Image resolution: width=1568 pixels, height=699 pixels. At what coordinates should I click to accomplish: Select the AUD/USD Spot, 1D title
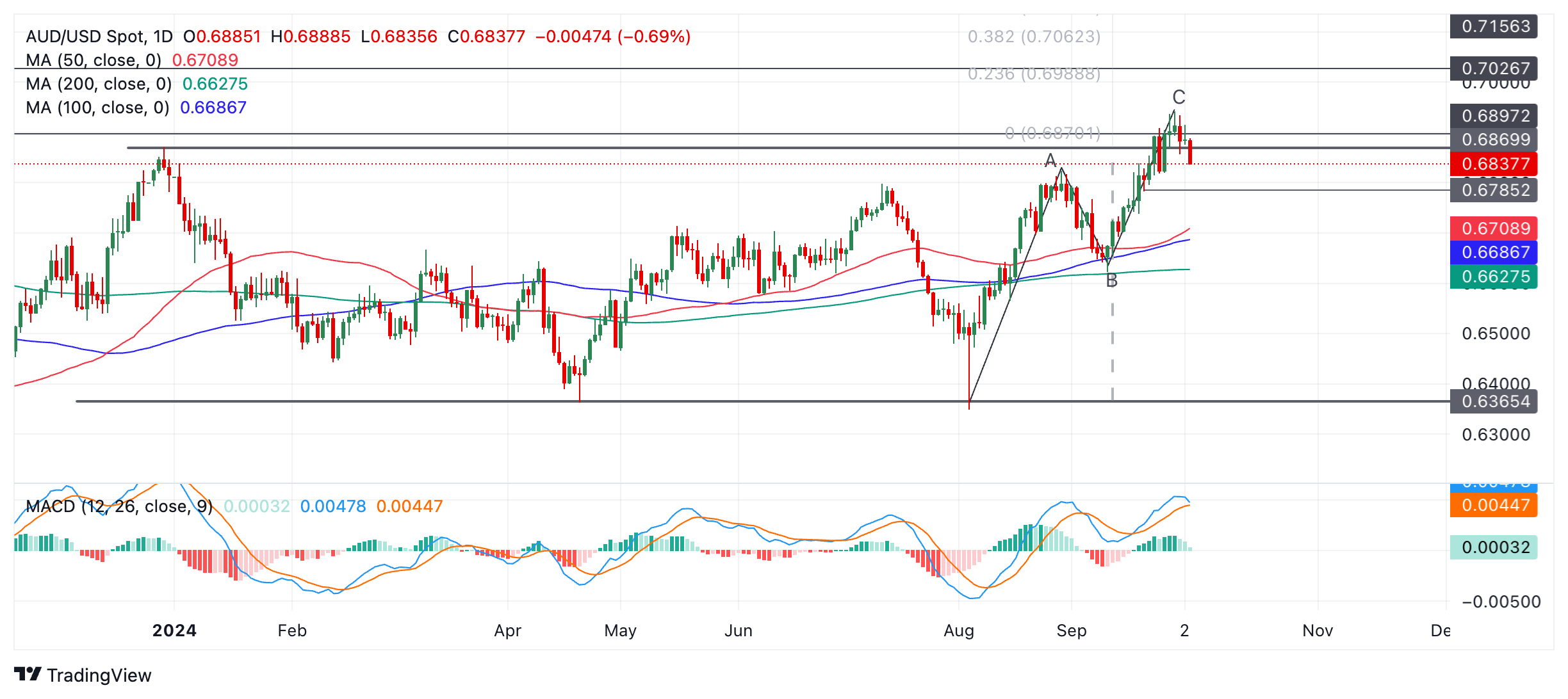[99, 36]
